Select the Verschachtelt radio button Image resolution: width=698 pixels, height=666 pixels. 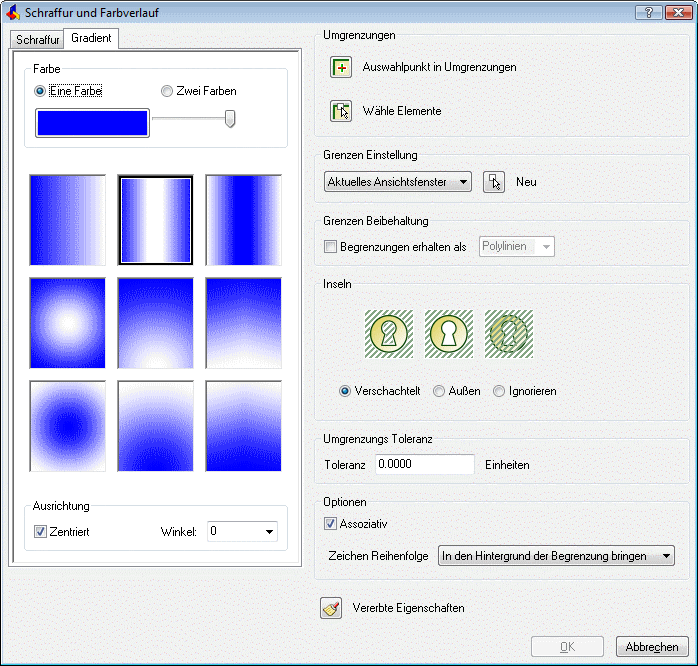coord(345,391)
